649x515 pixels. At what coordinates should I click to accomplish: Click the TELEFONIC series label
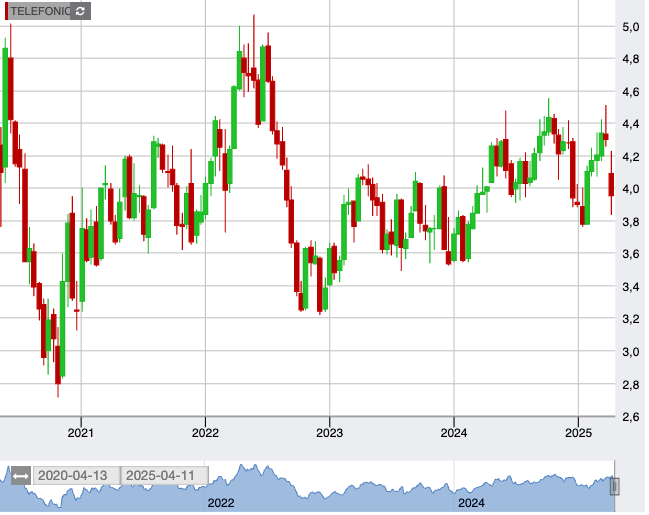point(40,11)
